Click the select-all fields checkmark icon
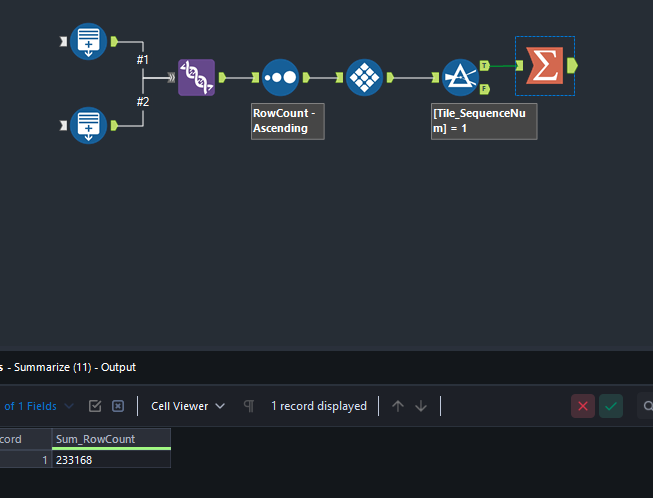This screenshot has height=498, width=653. tap(95, 406)
